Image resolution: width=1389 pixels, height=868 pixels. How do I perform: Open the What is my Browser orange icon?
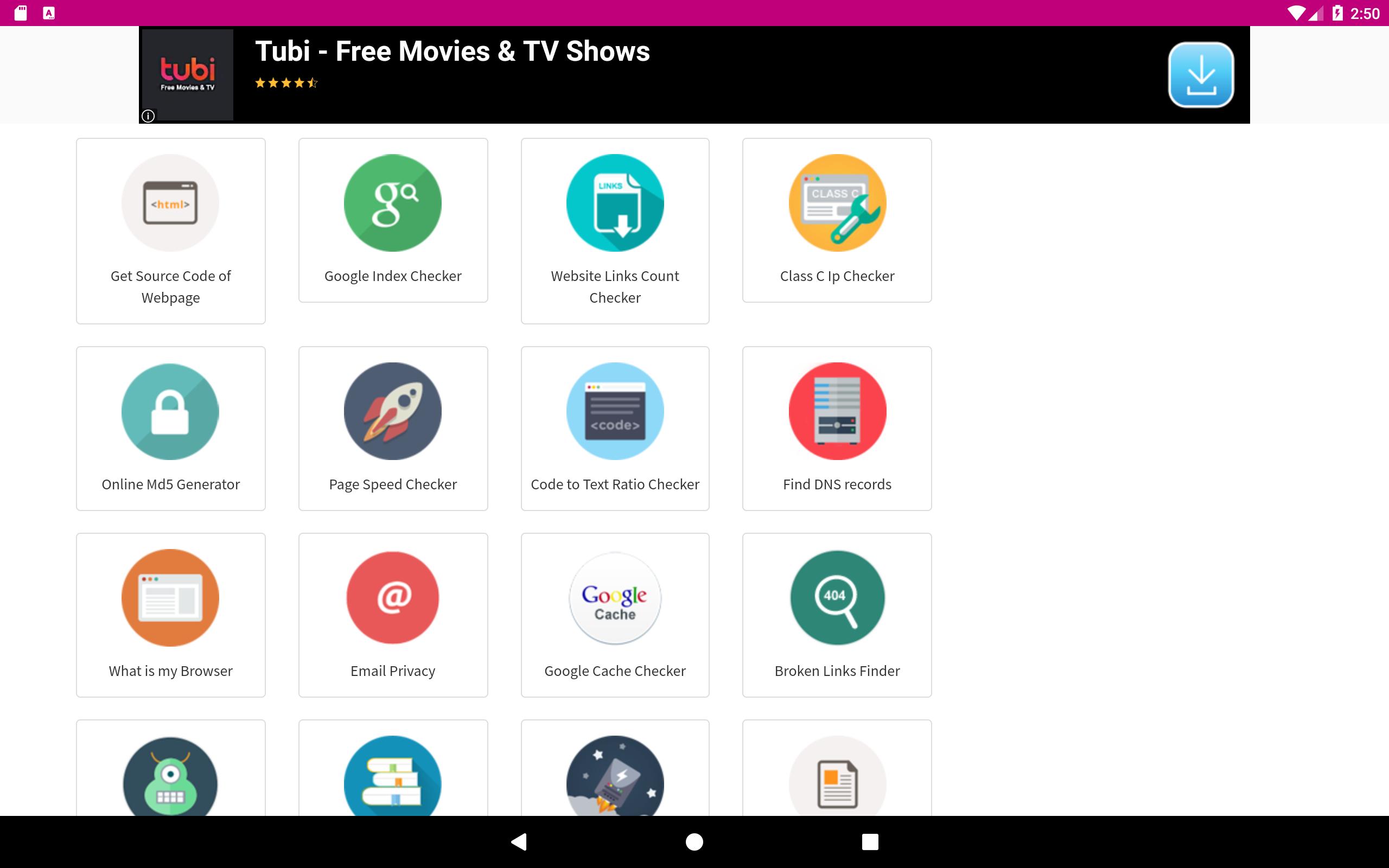pyautogui.click(x=170, y=598)
